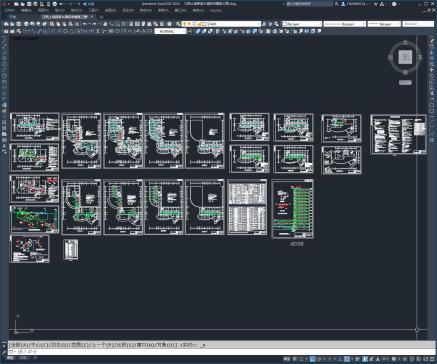Click the Cut icon in Standard toolbar

[52, 24]
